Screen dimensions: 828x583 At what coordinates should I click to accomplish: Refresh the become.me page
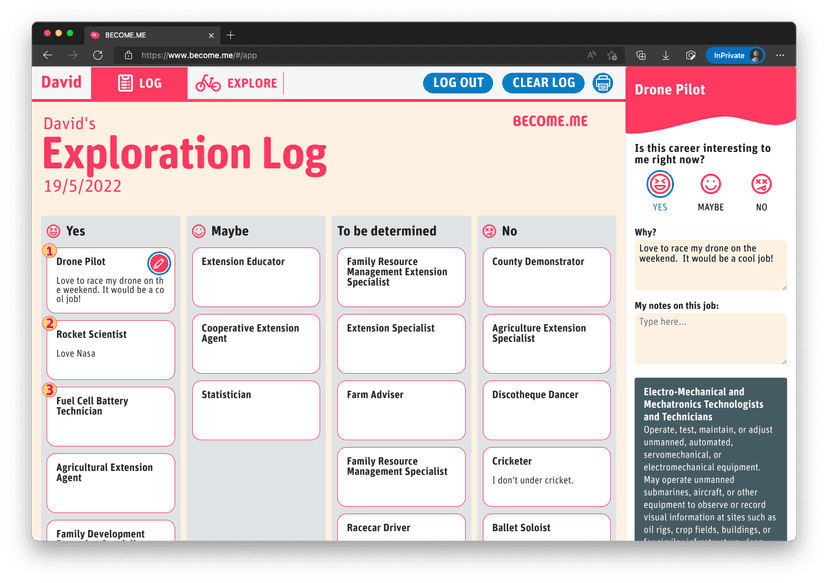pyautogui.click(x=98, y=55)
